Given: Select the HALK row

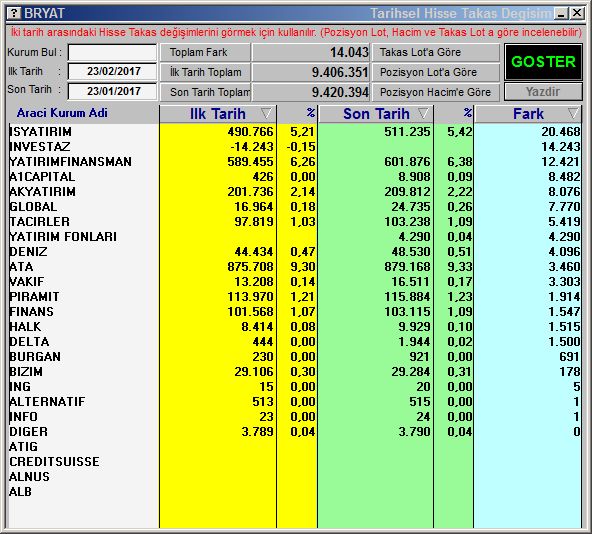Looking at the screenshot, I should pos(294,327).
